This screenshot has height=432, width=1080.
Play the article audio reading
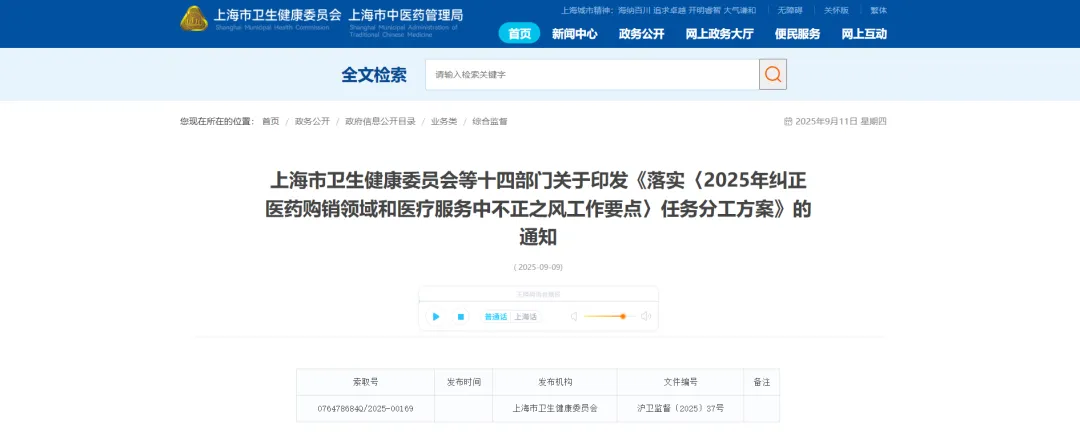[436, 316]
